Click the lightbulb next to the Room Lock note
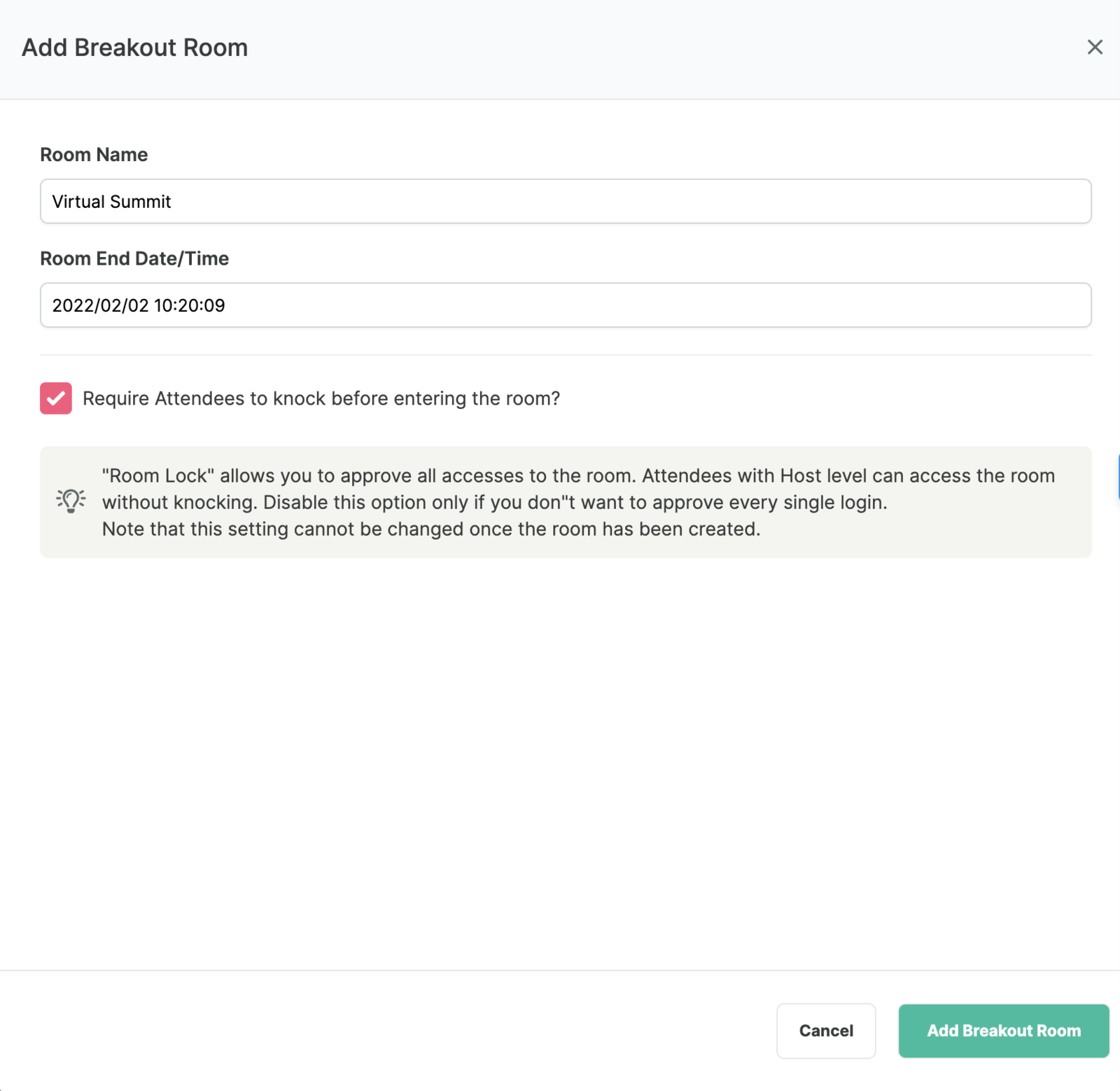Viewport: 1120px width, 1091px height. [x=70, y=501]
